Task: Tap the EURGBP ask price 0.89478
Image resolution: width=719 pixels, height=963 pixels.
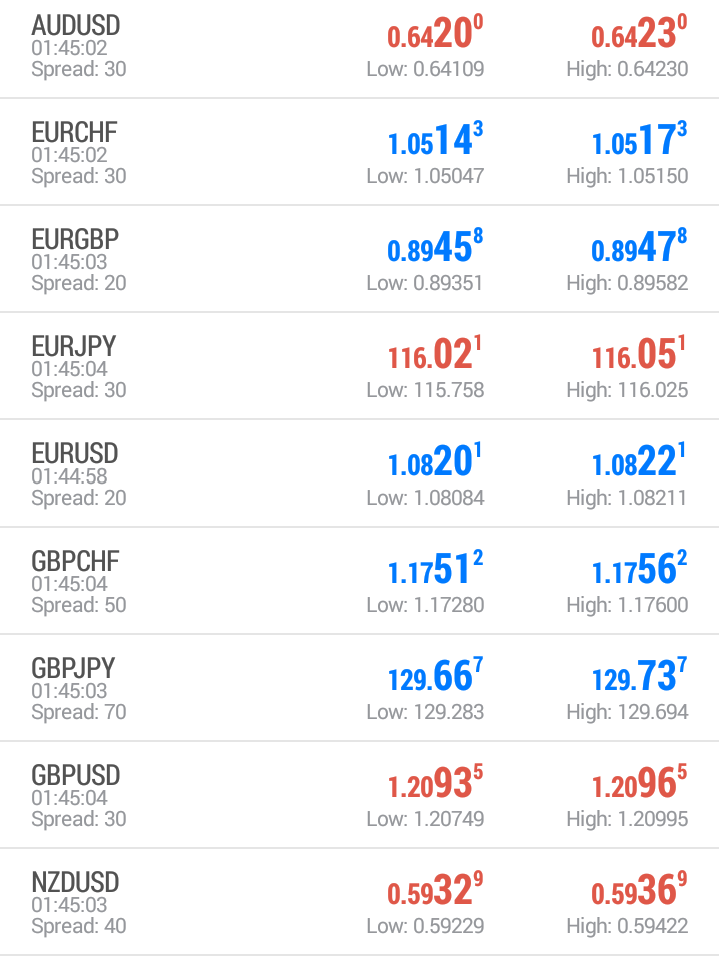Action: pos(639,247)
